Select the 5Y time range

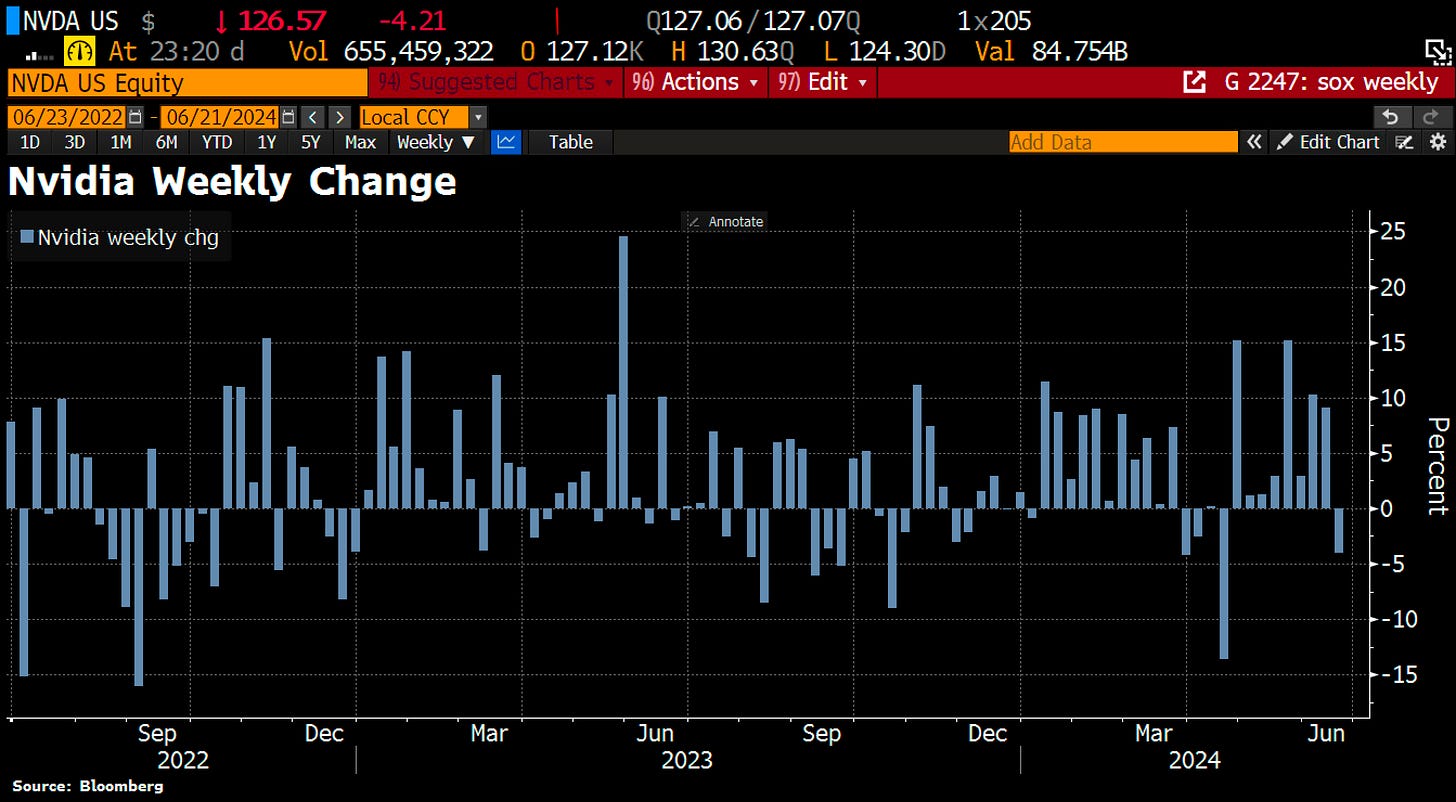click(313, 142)
